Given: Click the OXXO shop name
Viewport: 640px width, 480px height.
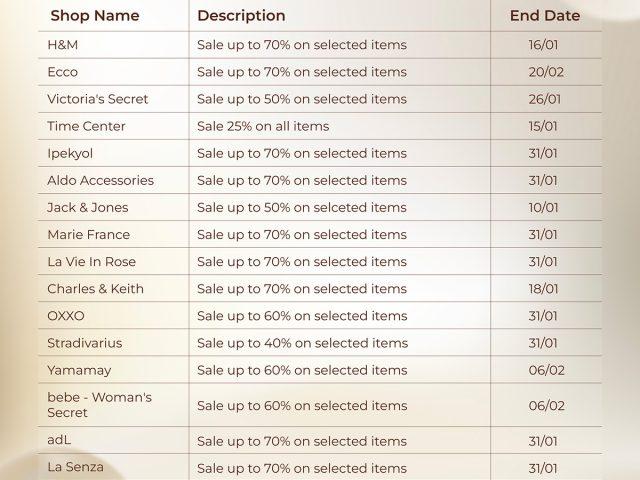Looking at the screenshot, I should click(66, 315).
